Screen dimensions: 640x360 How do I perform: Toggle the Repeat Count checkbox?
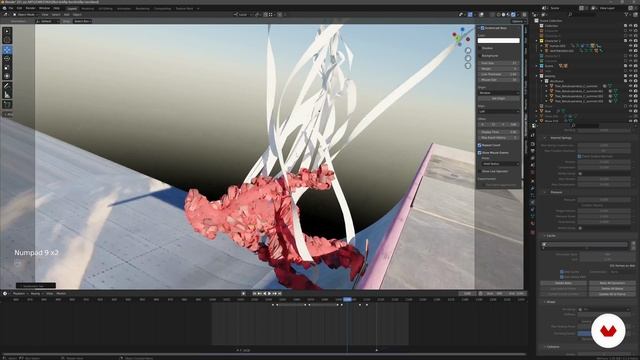(x=480, y=145)
